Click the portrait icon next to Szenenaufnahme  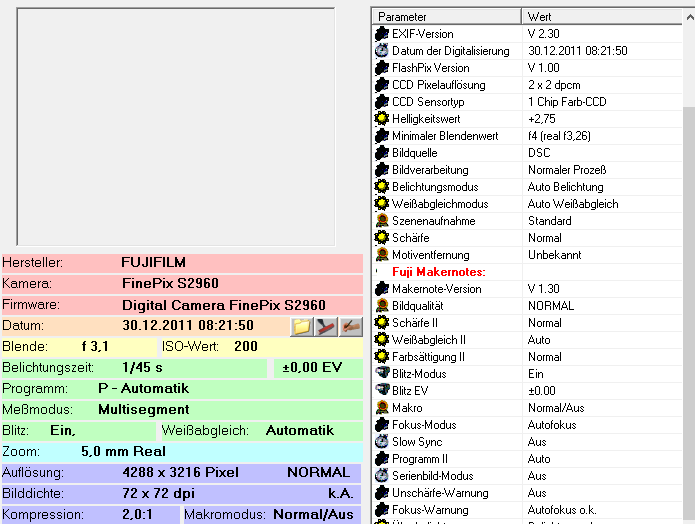click(382, 221)
